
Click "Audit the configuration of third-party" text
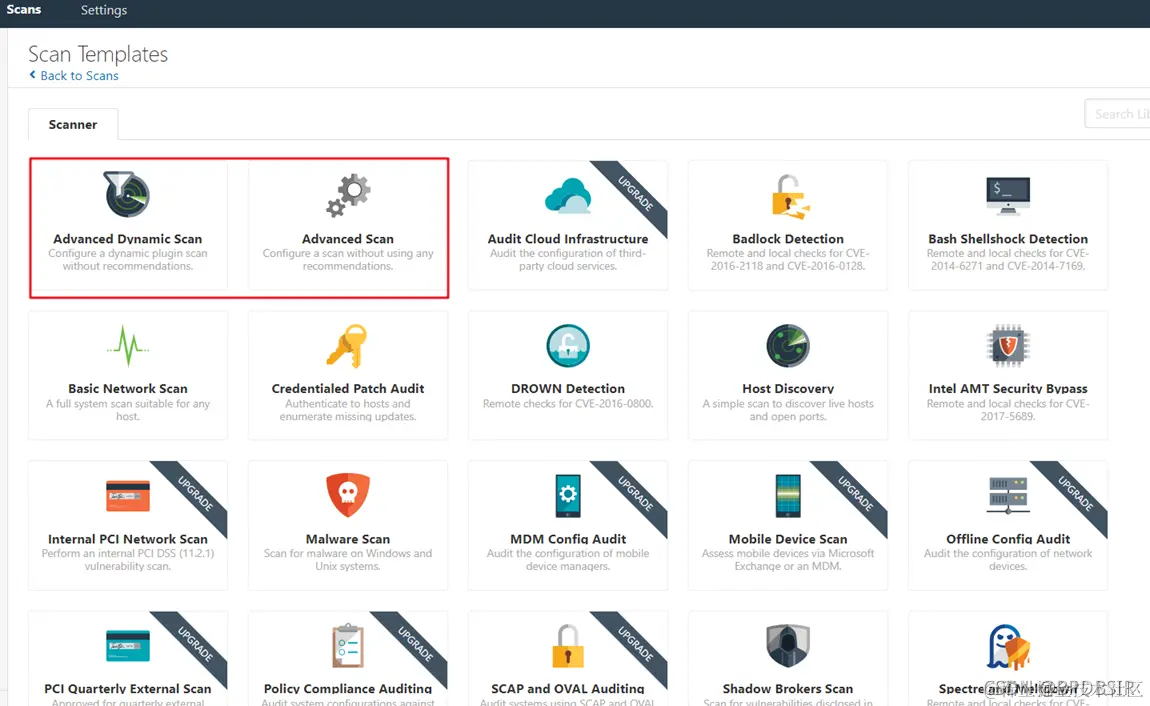point(568,260)
